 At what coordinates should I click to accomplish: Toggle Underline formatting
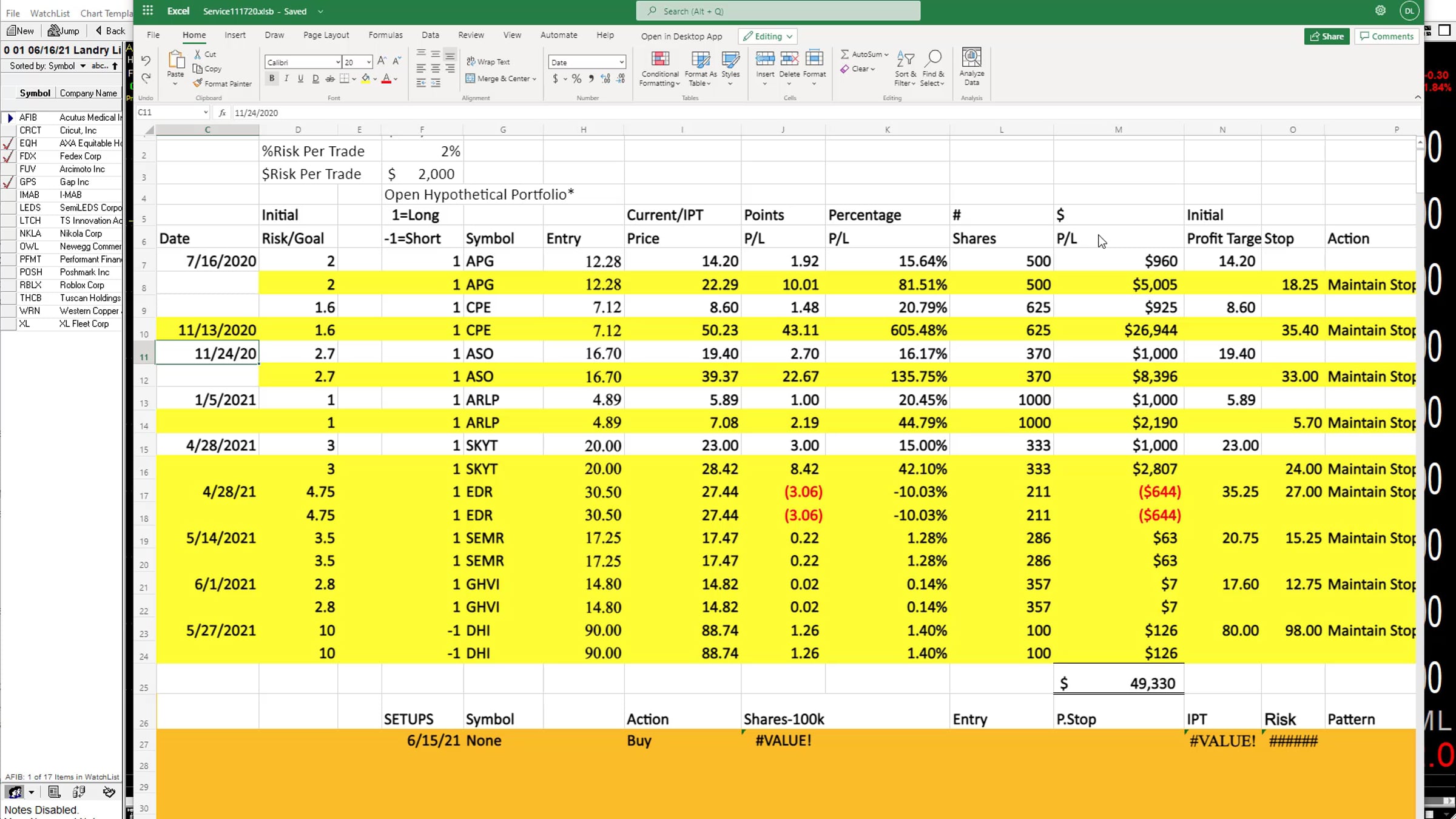[301, 79]
